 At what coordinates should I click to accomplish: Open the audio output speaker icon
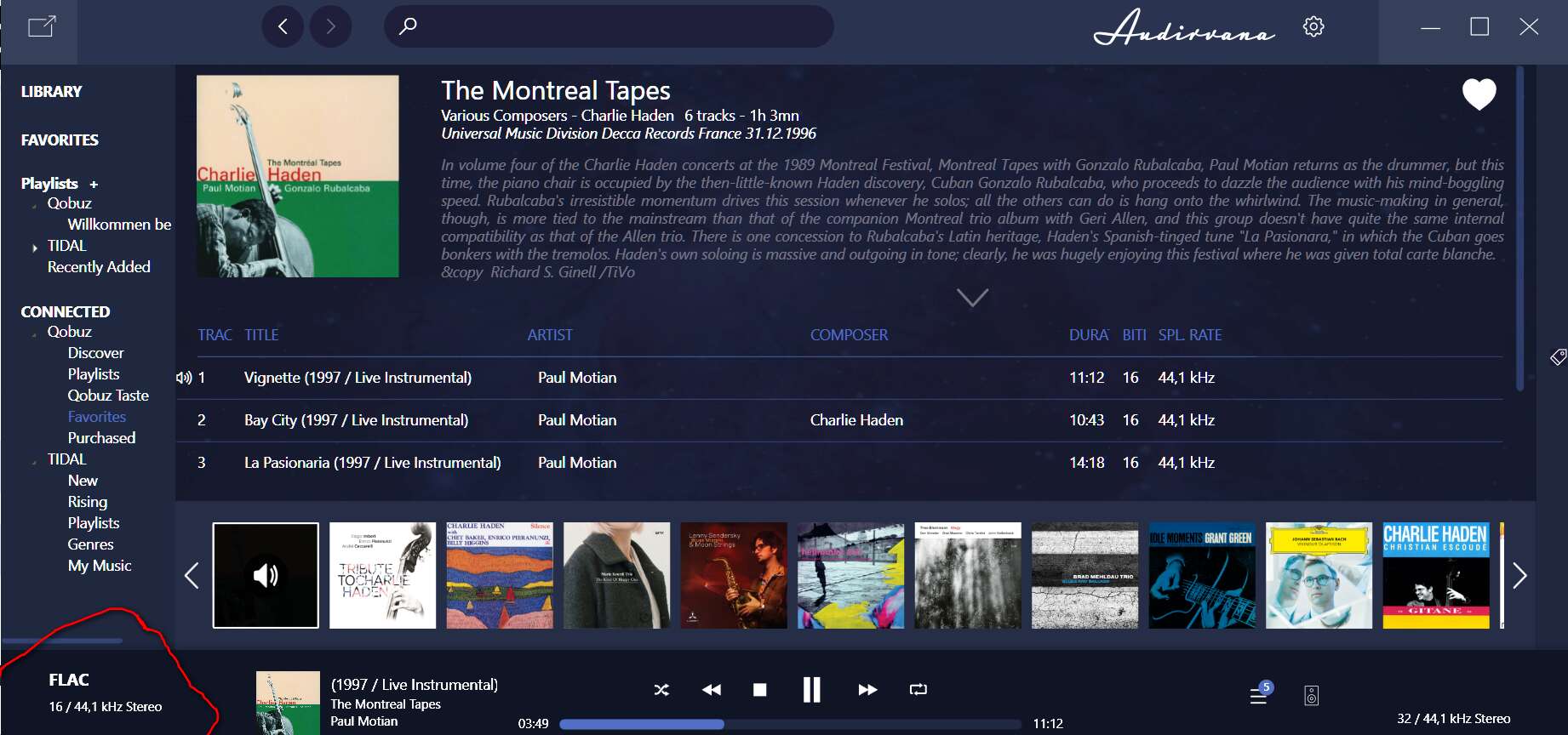pos(1312,696)
